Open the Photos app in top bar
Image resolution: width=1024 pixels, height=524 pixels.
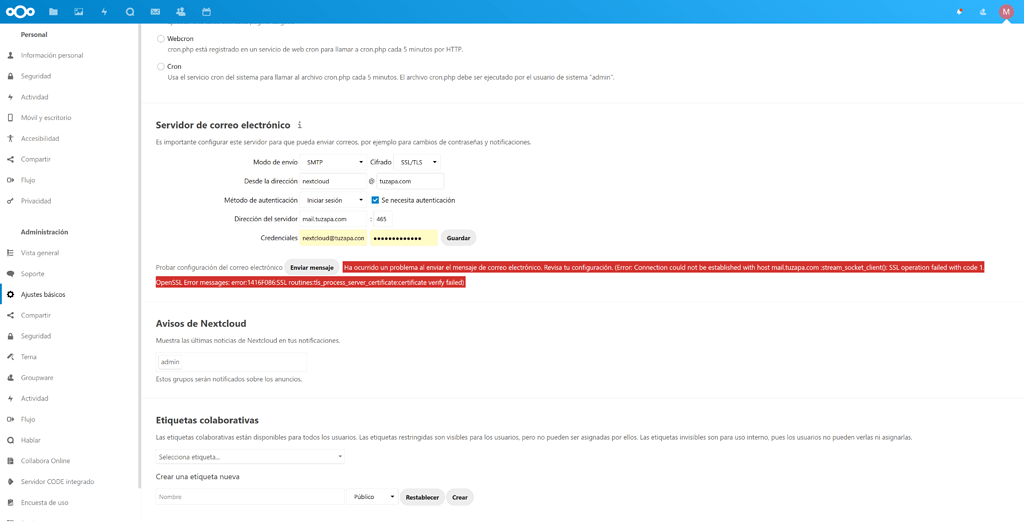point(79,12)
